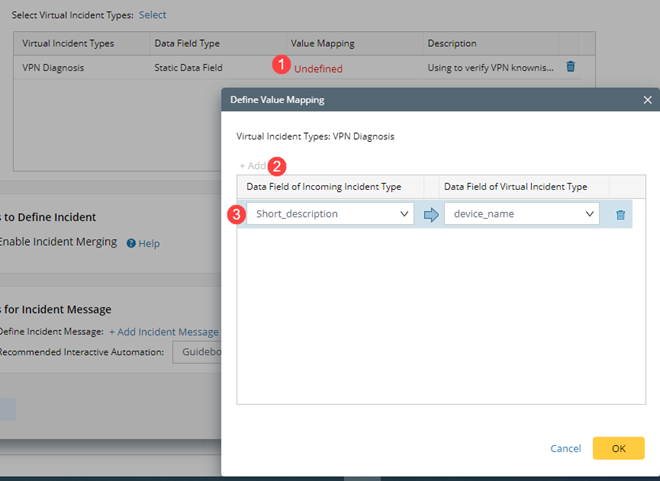660x481 pixels.
Task: Click the Description column header
Action: coord(451,44)
